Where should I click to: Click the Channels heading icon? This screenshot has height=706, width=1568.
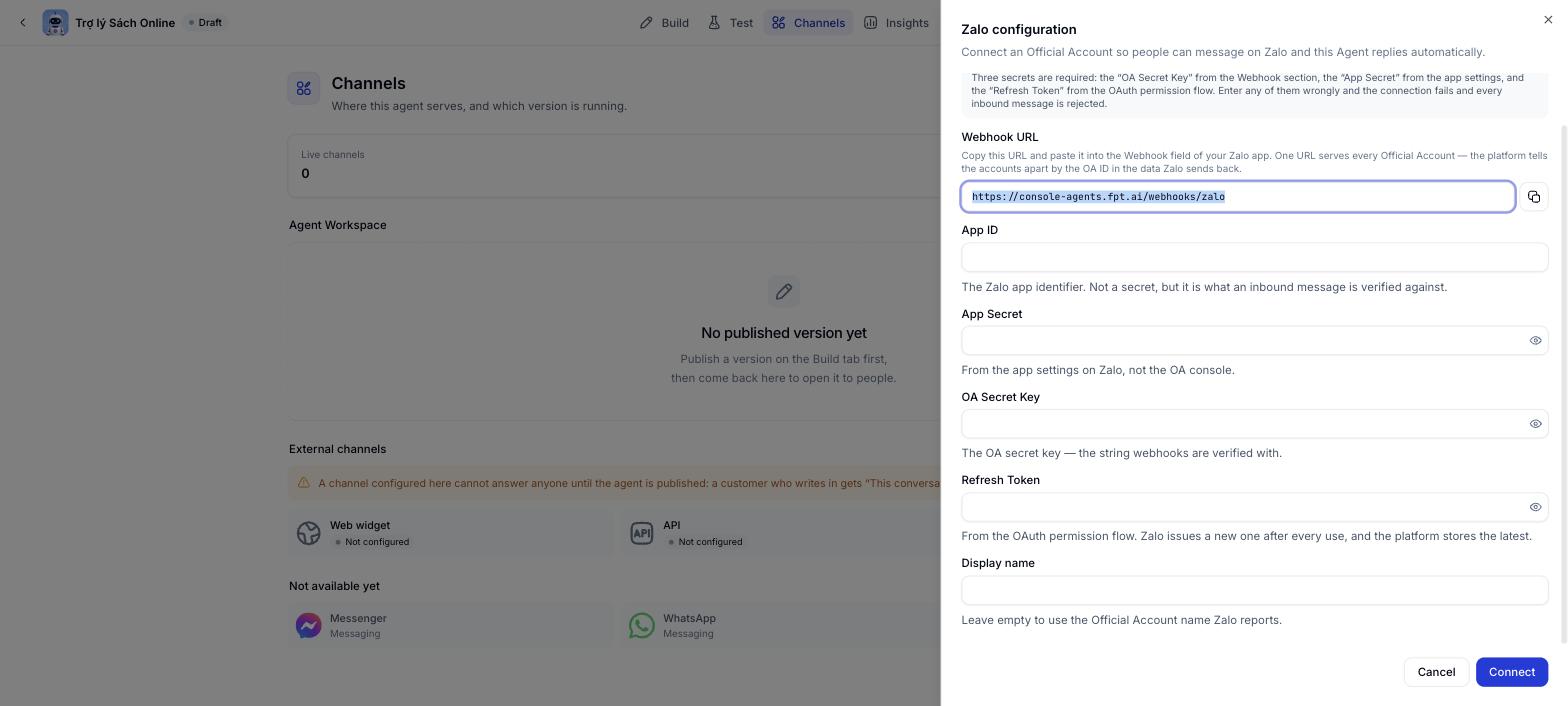[x=304, y=89]
